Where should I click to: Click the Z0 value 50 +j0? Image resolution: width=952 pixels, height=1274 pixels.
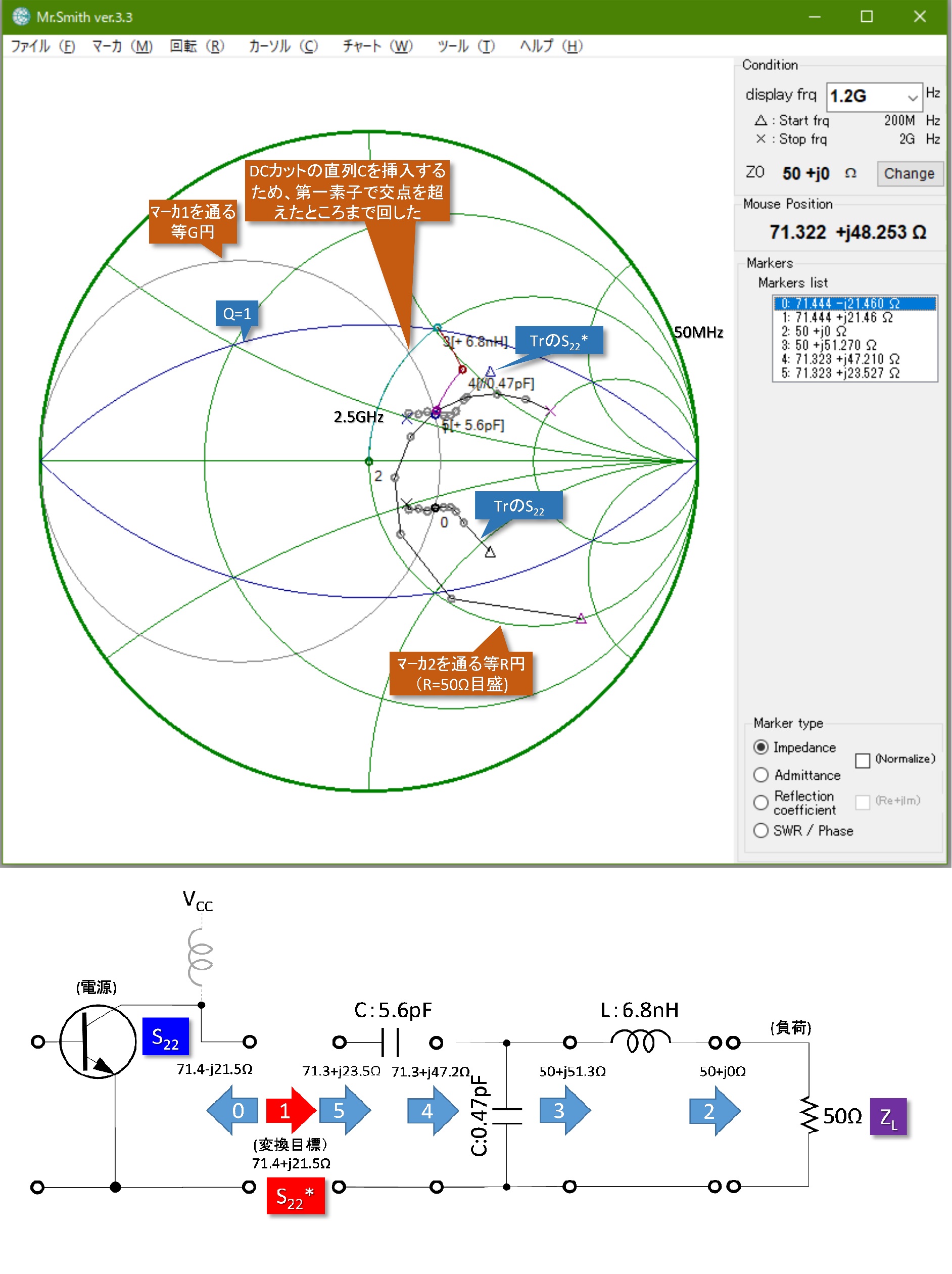click(x=805, y=173)
